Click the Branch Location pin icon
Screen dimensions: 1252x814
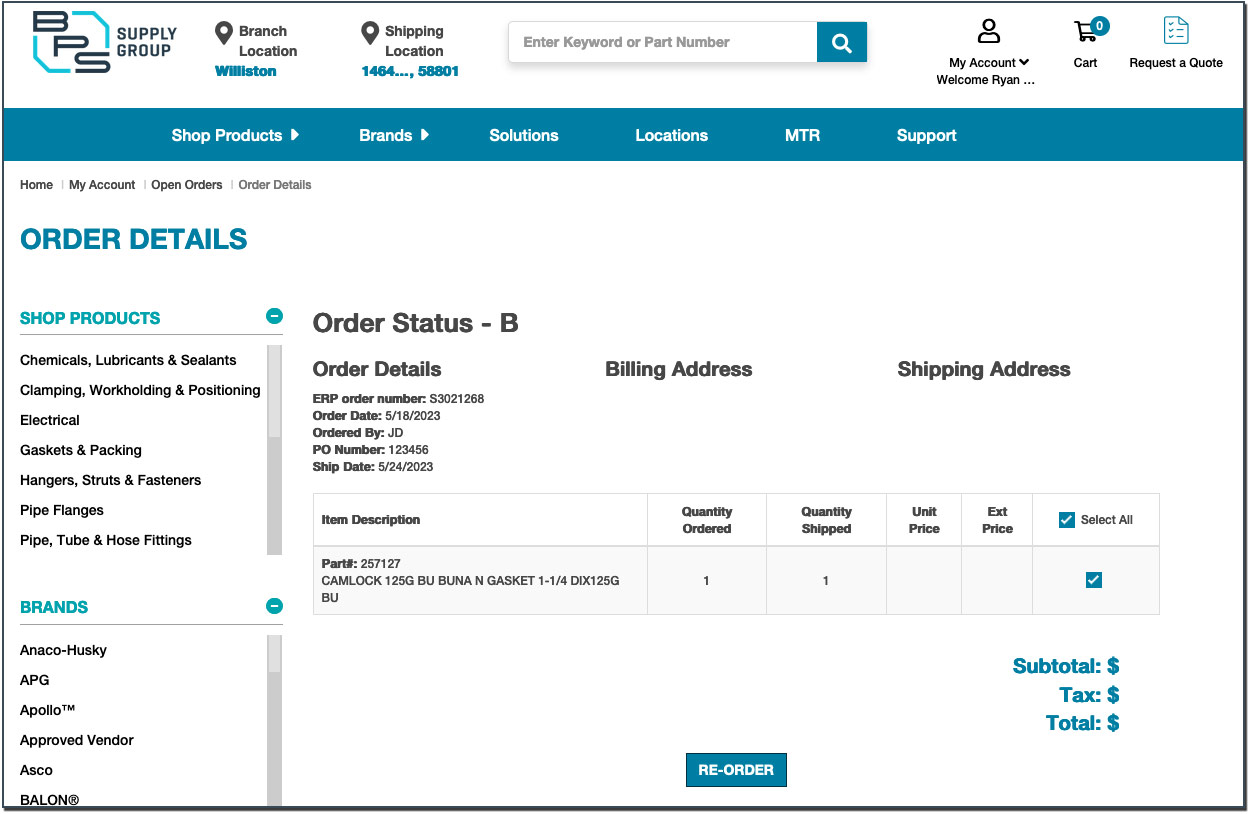click(224, 31)
